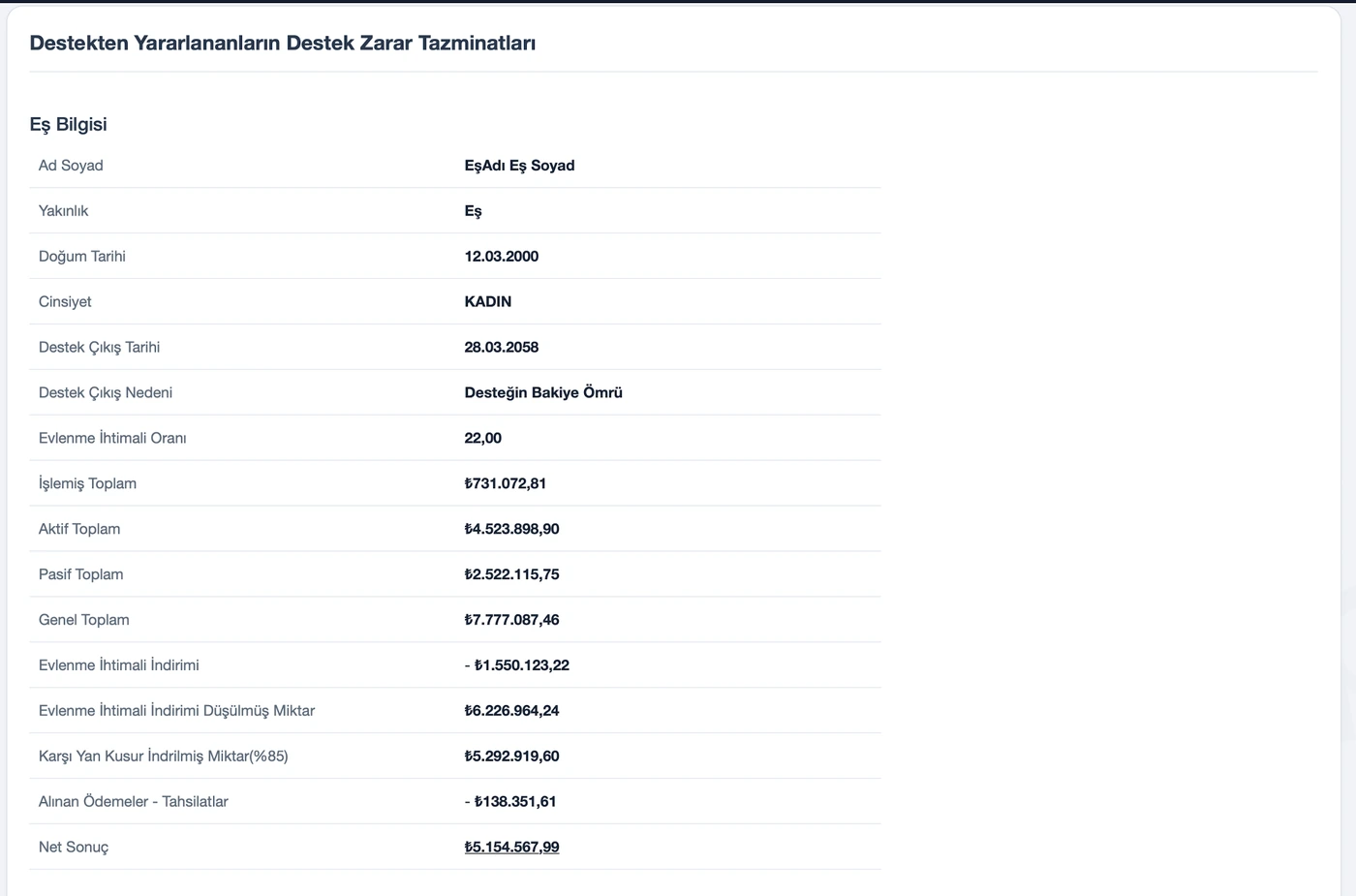This screenshot has height=896, width=1356.
Task: Click the Ad Soyad label
Action: [71, 166]
